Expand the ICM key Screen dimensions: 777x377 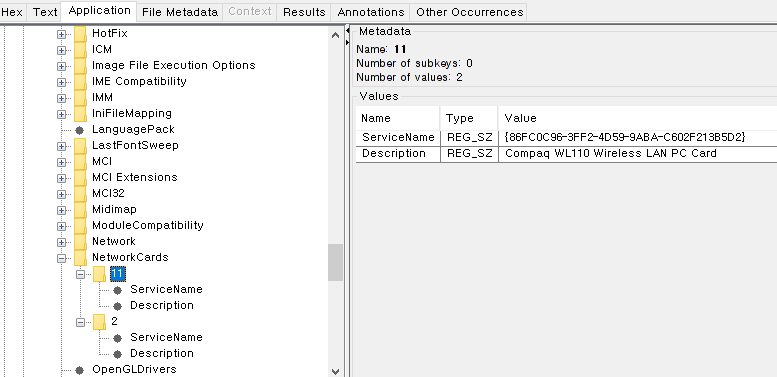click(x=61, y=50)
